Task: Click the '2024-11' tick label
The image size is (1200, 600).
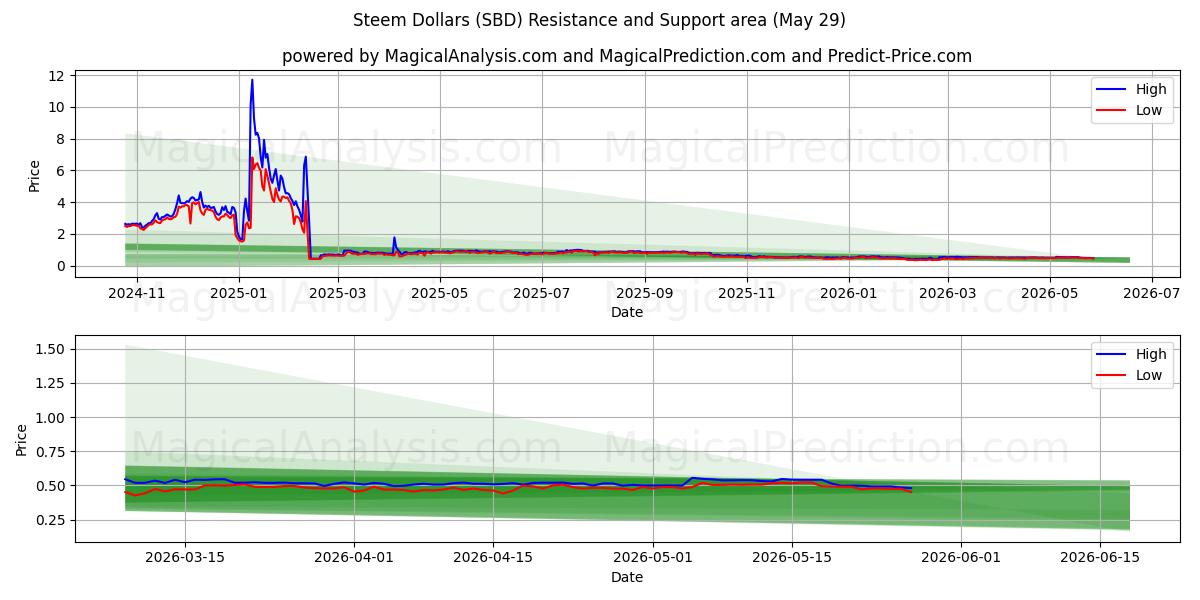Action: coord(137,293)
